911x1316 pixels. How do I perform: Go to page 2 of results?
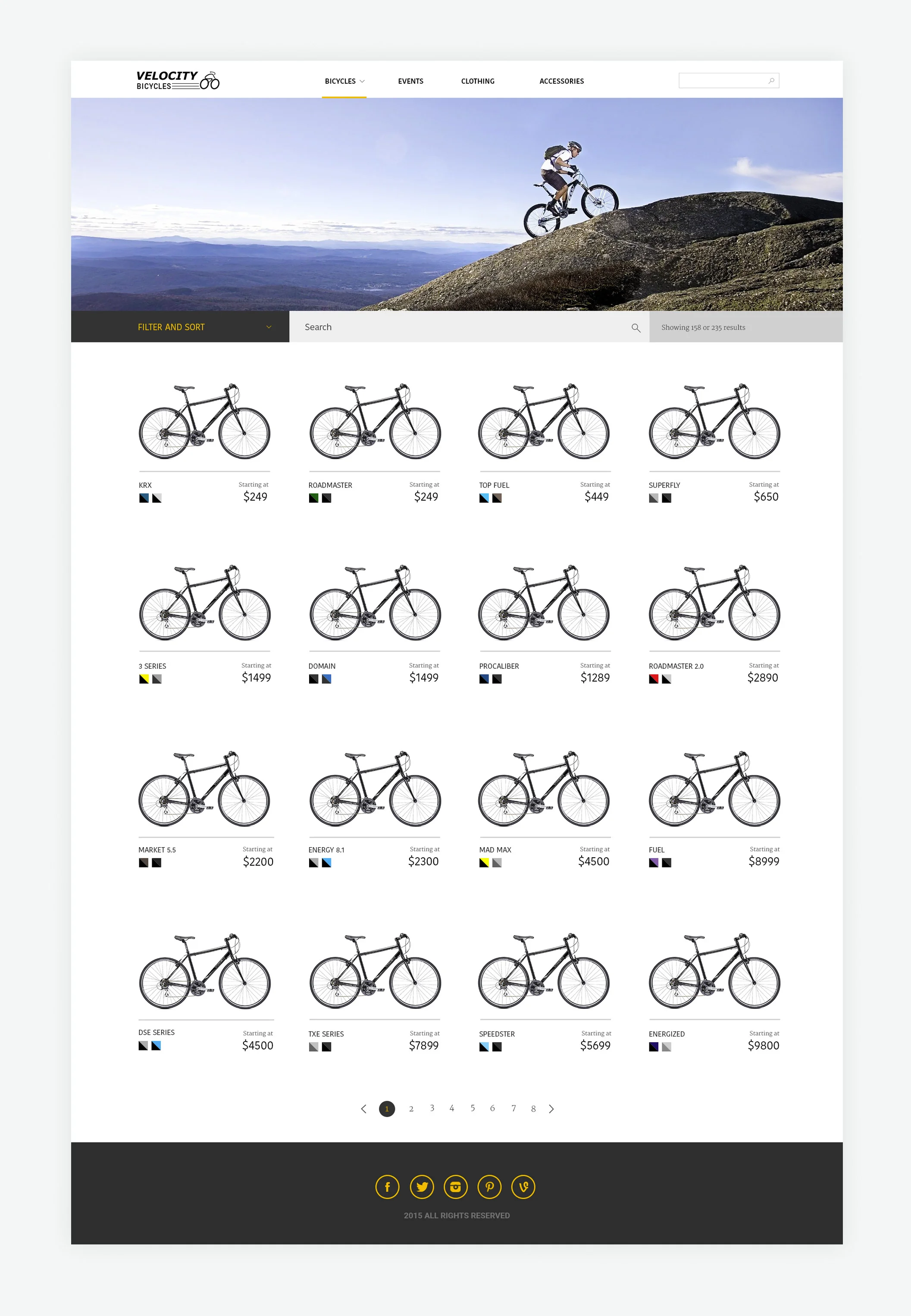coord(411,1109)
